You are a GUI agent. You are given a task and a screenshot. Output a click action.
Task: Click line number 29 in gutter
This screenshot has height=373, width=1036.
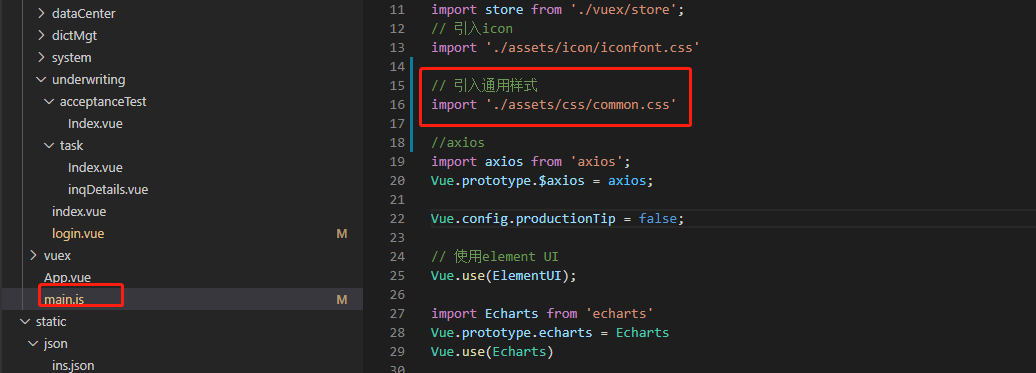pyautogui.click(x=396, y=352)
